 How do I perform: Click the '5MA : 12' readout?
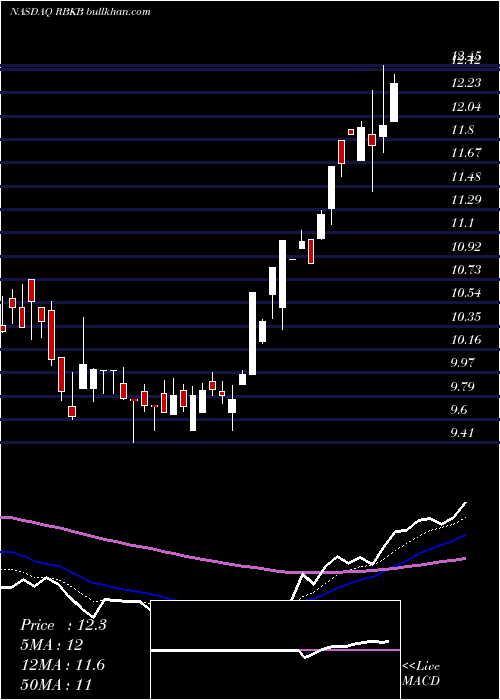(51, 645)
